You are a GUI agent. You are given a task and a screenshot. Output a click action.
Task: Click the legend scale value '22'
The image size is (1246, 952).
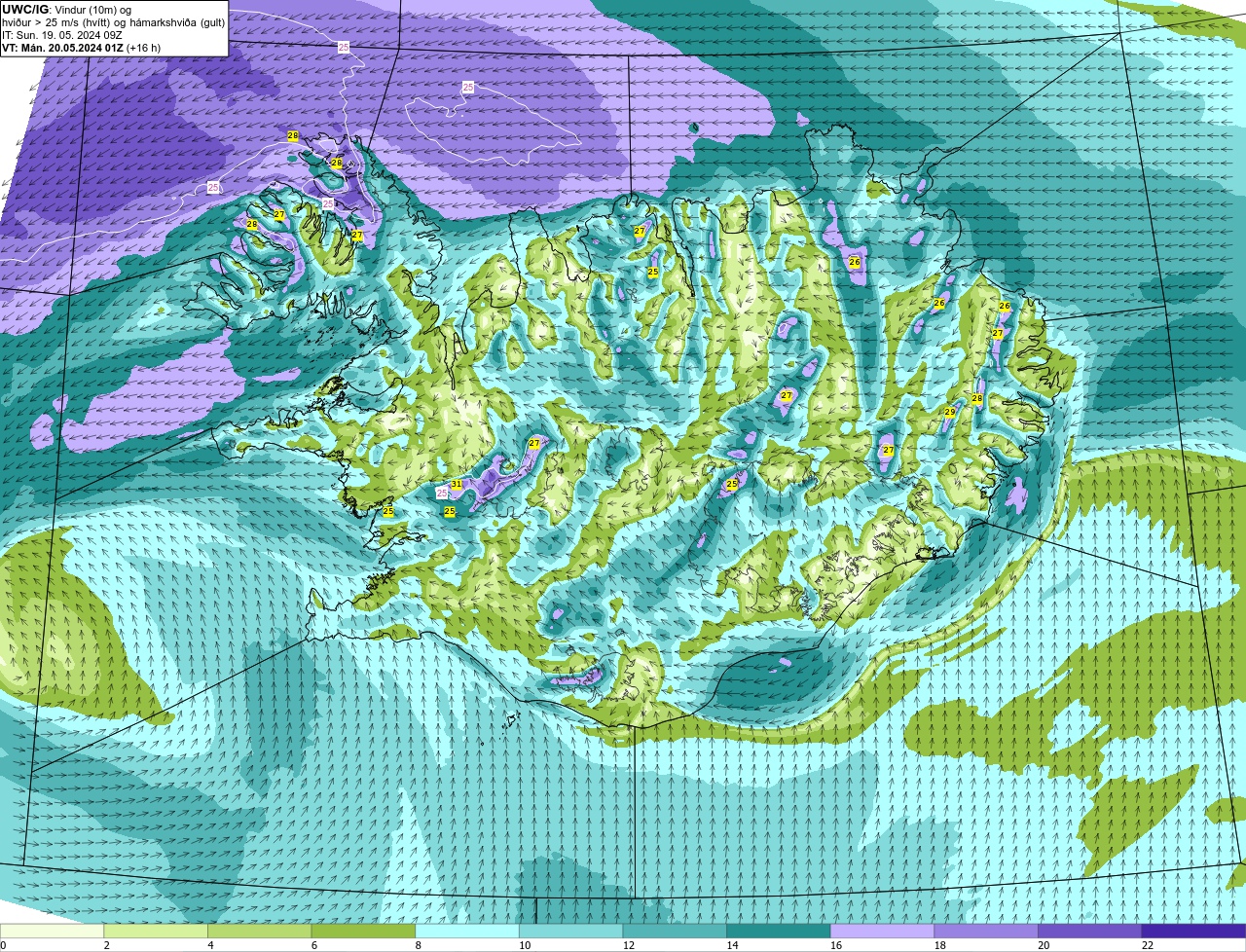(1148, 945)
